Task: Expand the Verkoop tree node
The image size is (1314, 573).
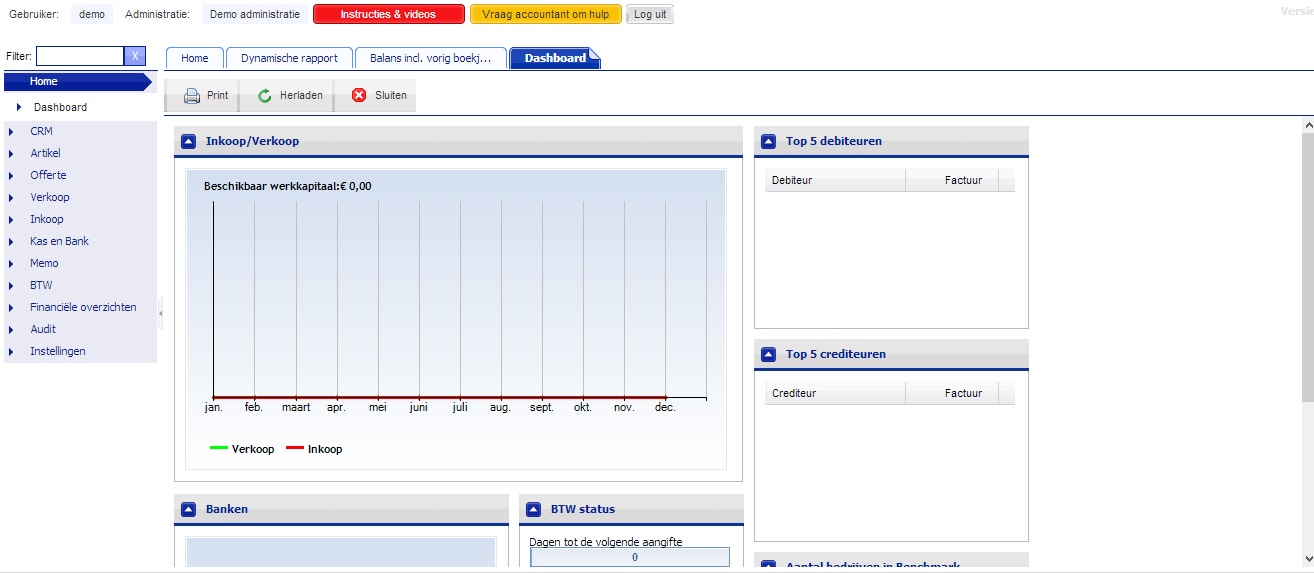Action: click(11, 197)
